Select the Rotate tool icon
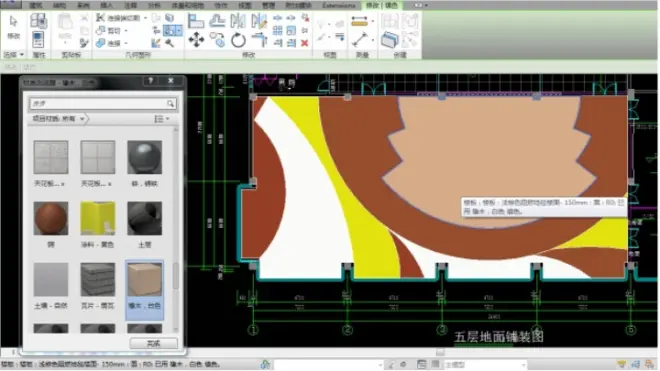 pos(238,40)
